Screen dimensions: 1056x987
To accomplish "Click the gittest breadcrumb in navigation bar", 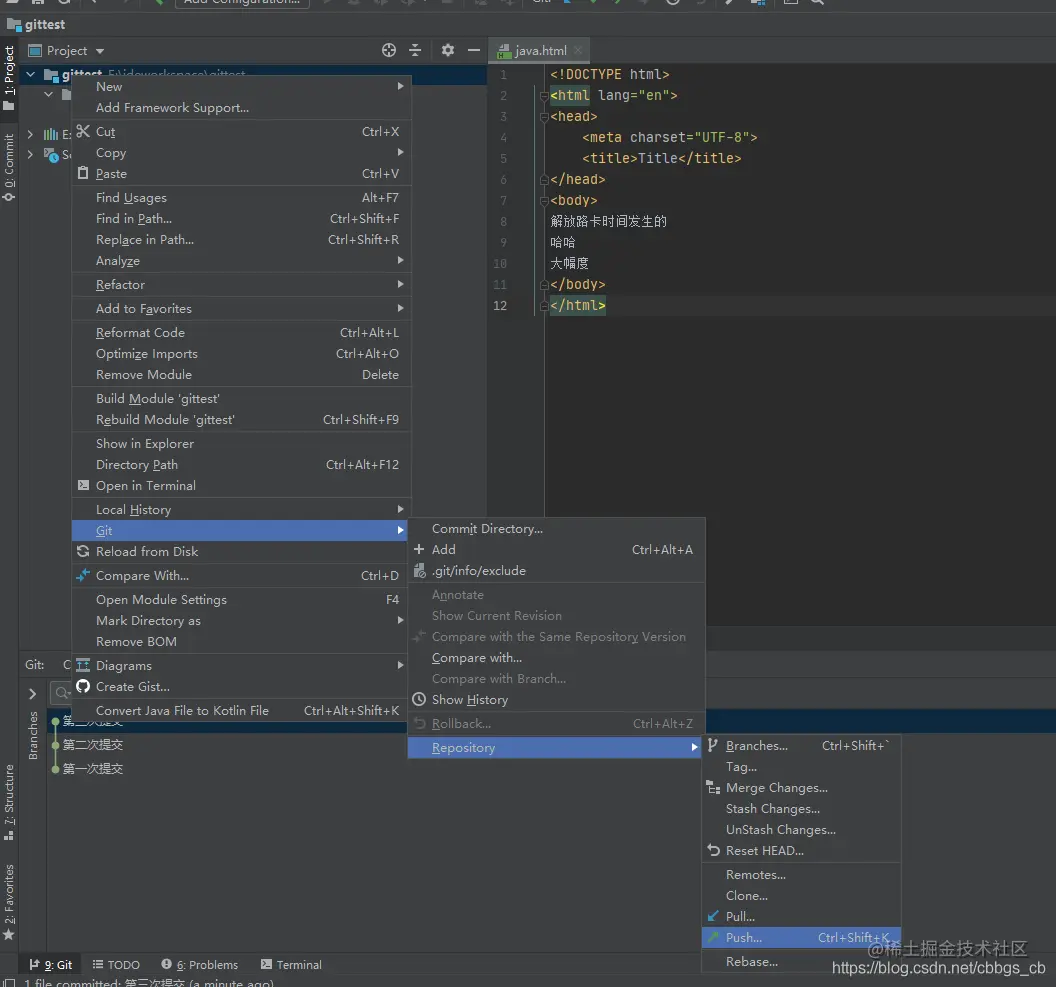I will [36, 24].
